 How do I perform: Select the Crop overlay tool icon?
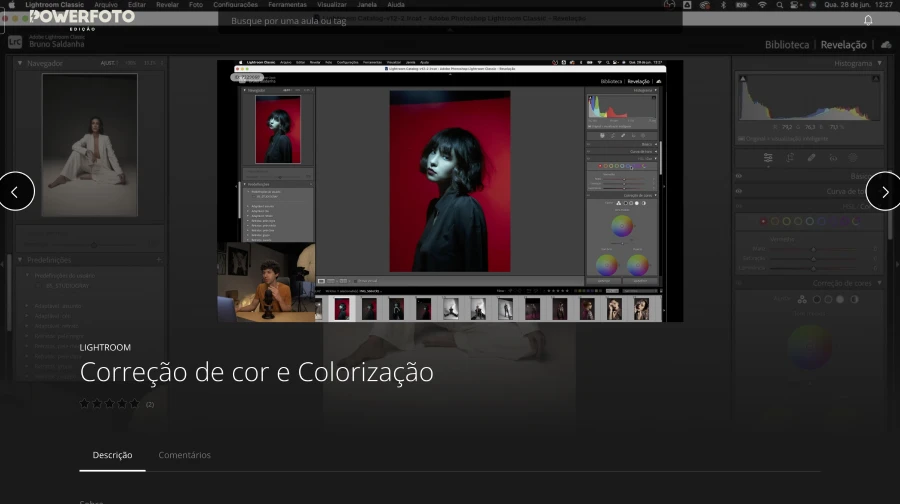790,158
